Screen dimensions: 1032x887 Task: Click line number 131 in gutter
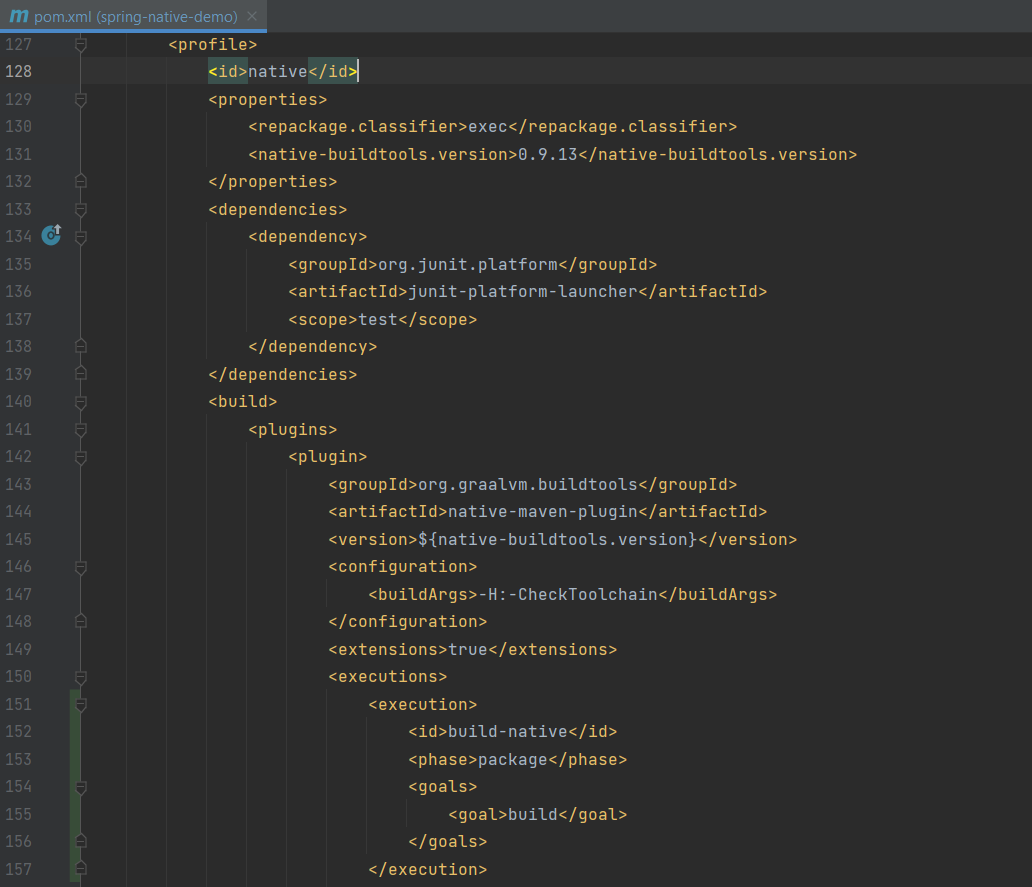(x=18, y=155)
